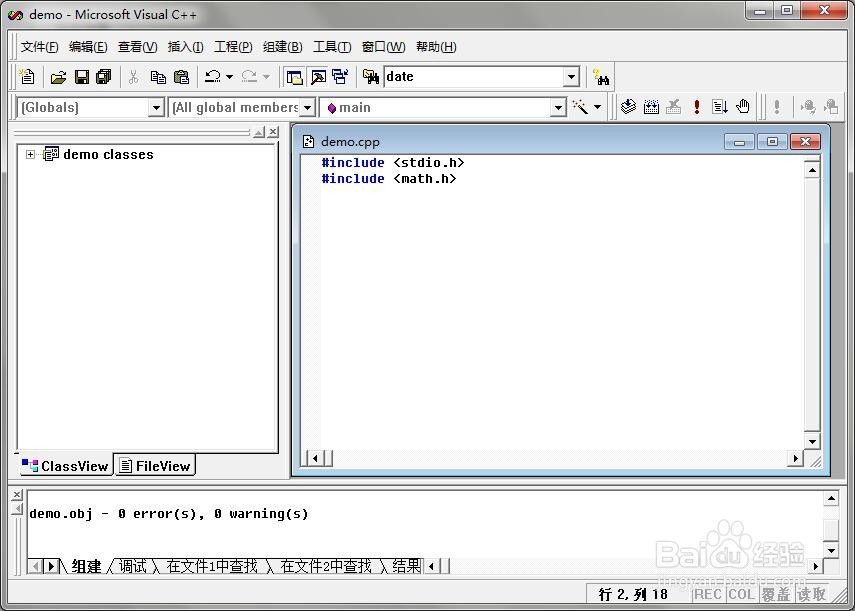Open the 窗口(W) menu
855x611 pixels.
(383, 47)
